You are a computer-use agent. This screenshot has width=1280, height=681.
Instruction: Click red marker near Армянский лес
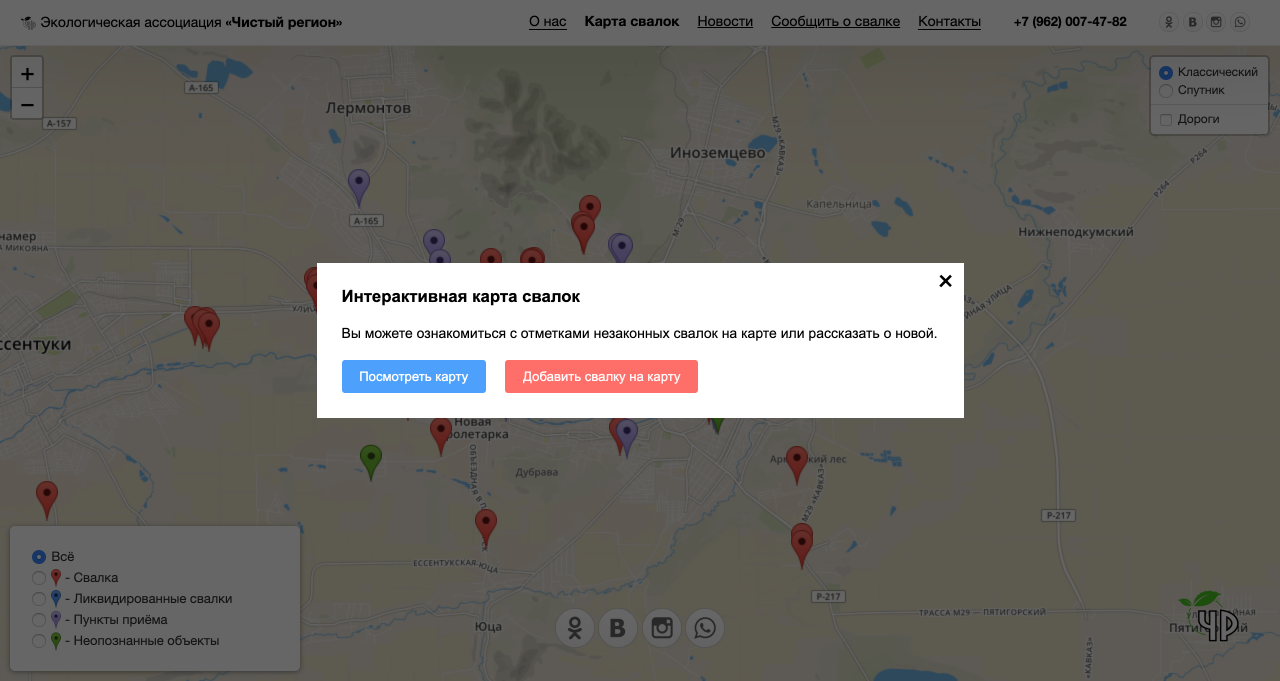click(797, 464)
